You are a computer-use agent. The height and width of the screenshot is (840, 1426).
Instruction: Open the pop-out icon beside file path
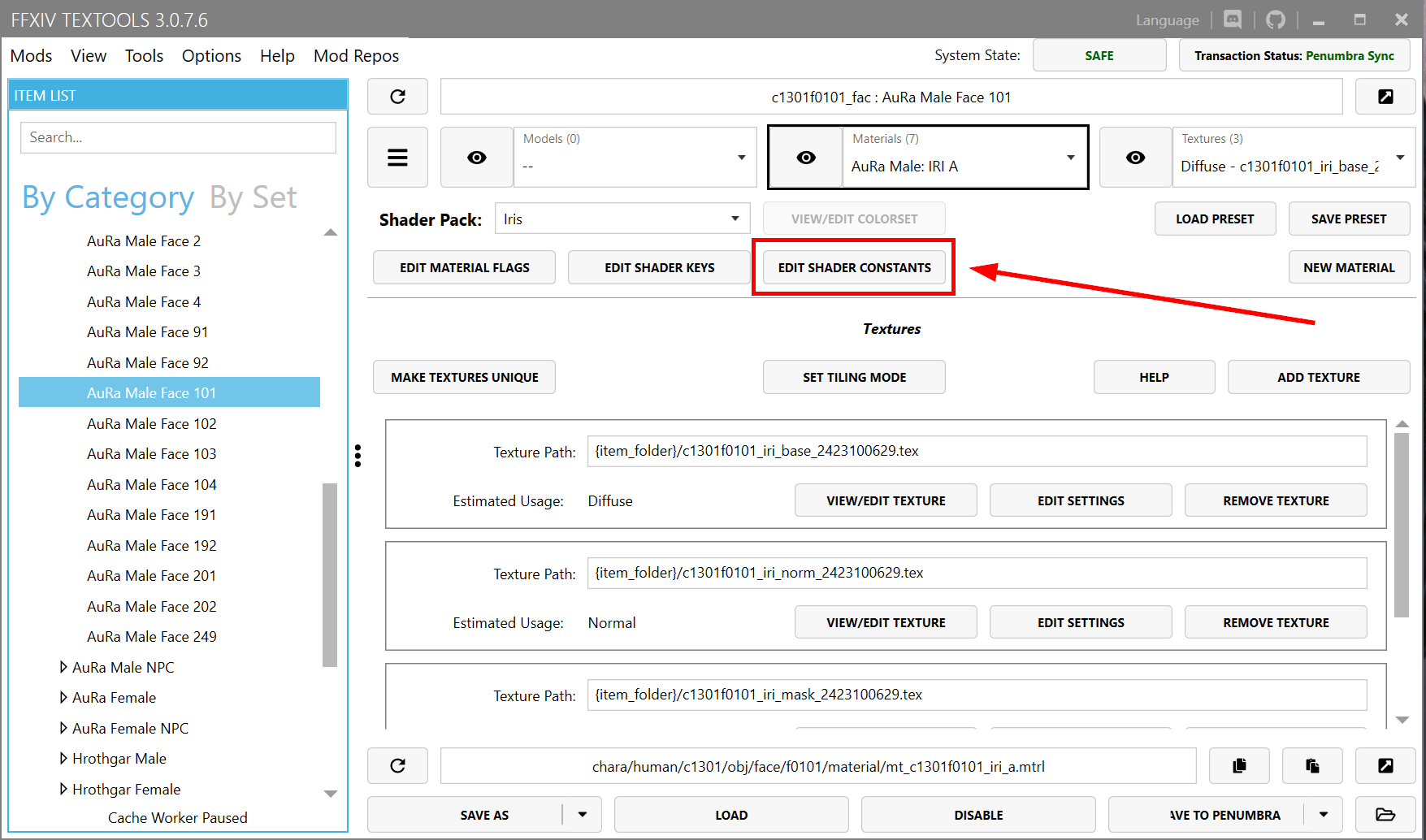(1385, 766)
